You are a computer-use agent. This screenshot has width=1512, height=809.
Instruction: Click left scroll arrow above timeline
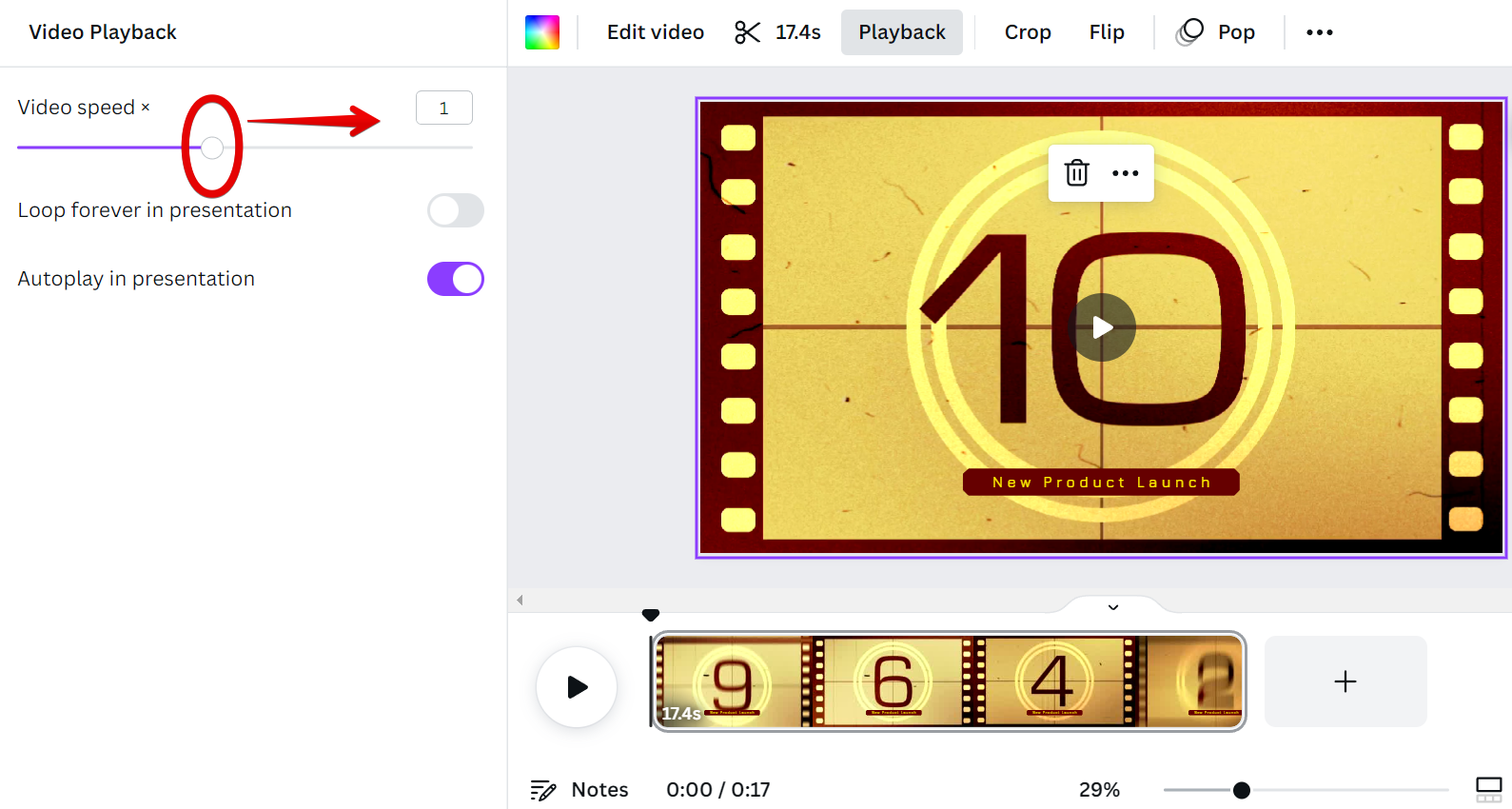(520, 600)
